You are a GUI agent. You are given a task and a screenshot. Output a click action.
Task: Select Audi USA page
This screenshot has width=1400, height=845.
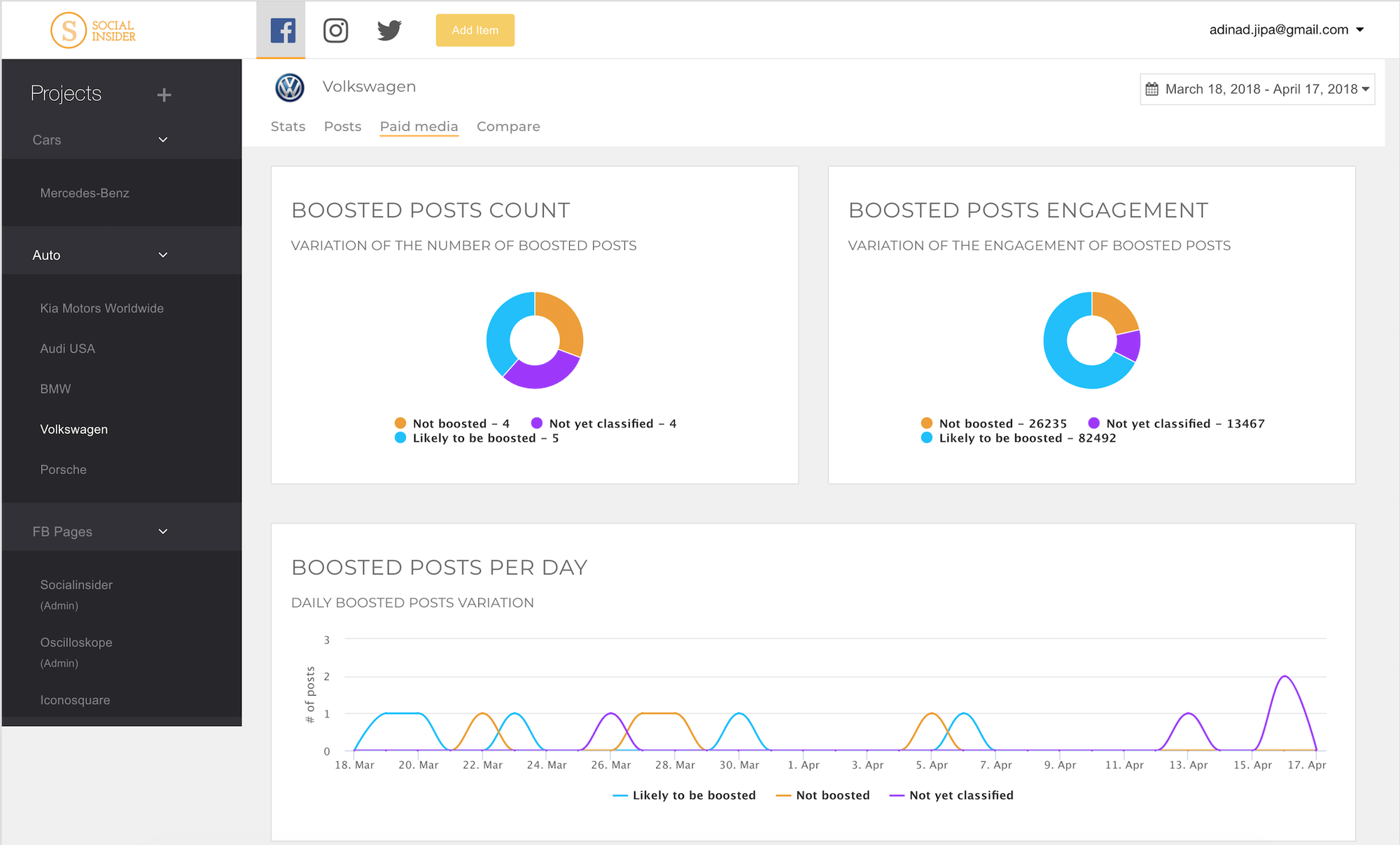[x=68, y=349]
